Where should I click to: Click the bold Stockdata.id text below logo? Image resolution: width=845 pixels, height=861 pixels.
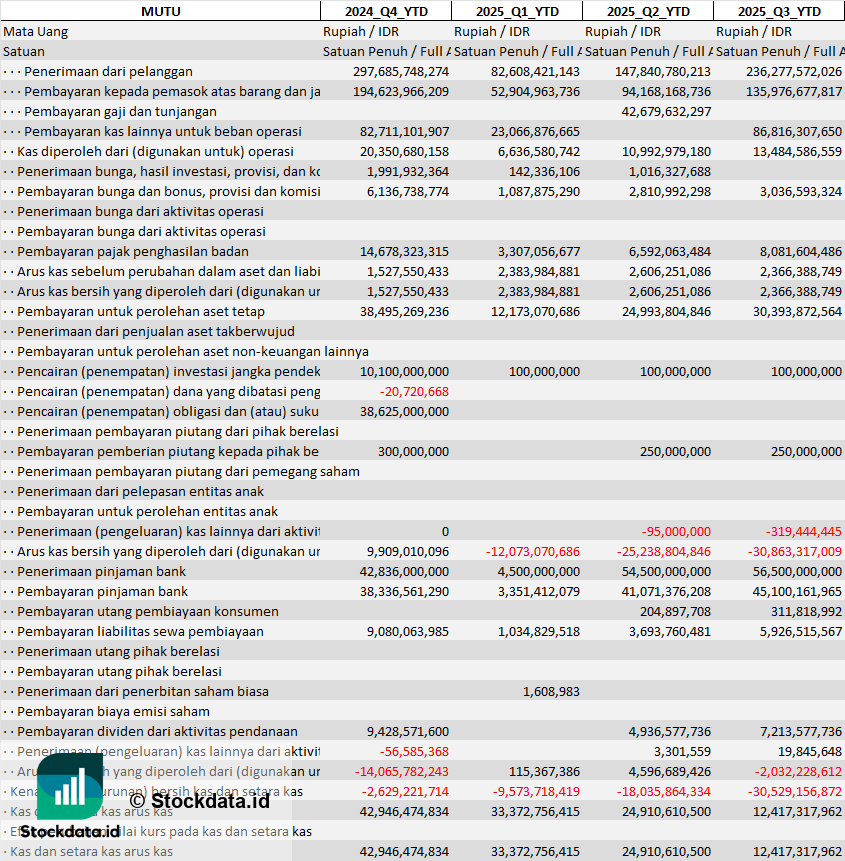tap(70, 831)
